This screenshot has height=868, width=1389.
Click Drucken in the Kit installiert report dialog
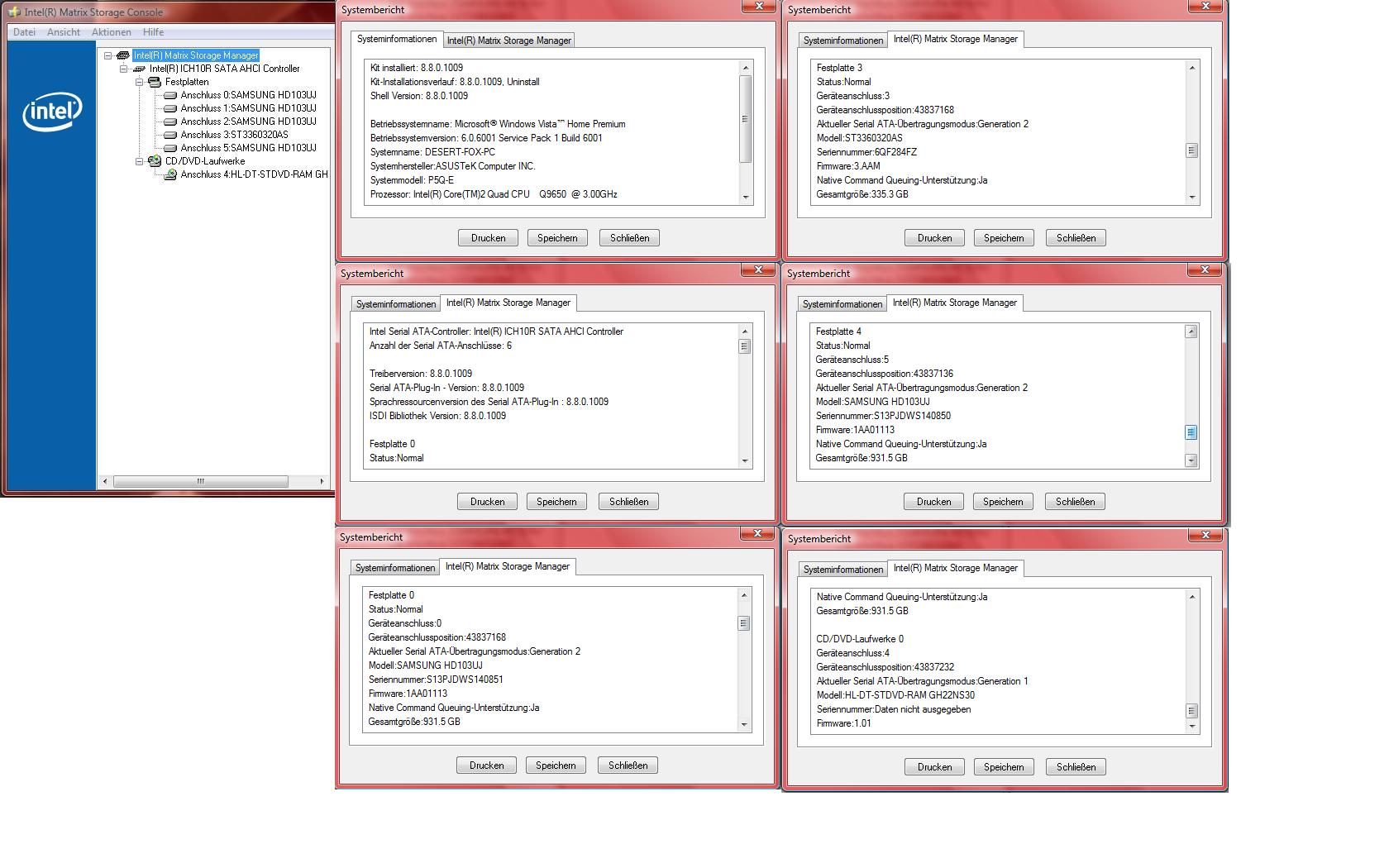(x=488, y=238)
